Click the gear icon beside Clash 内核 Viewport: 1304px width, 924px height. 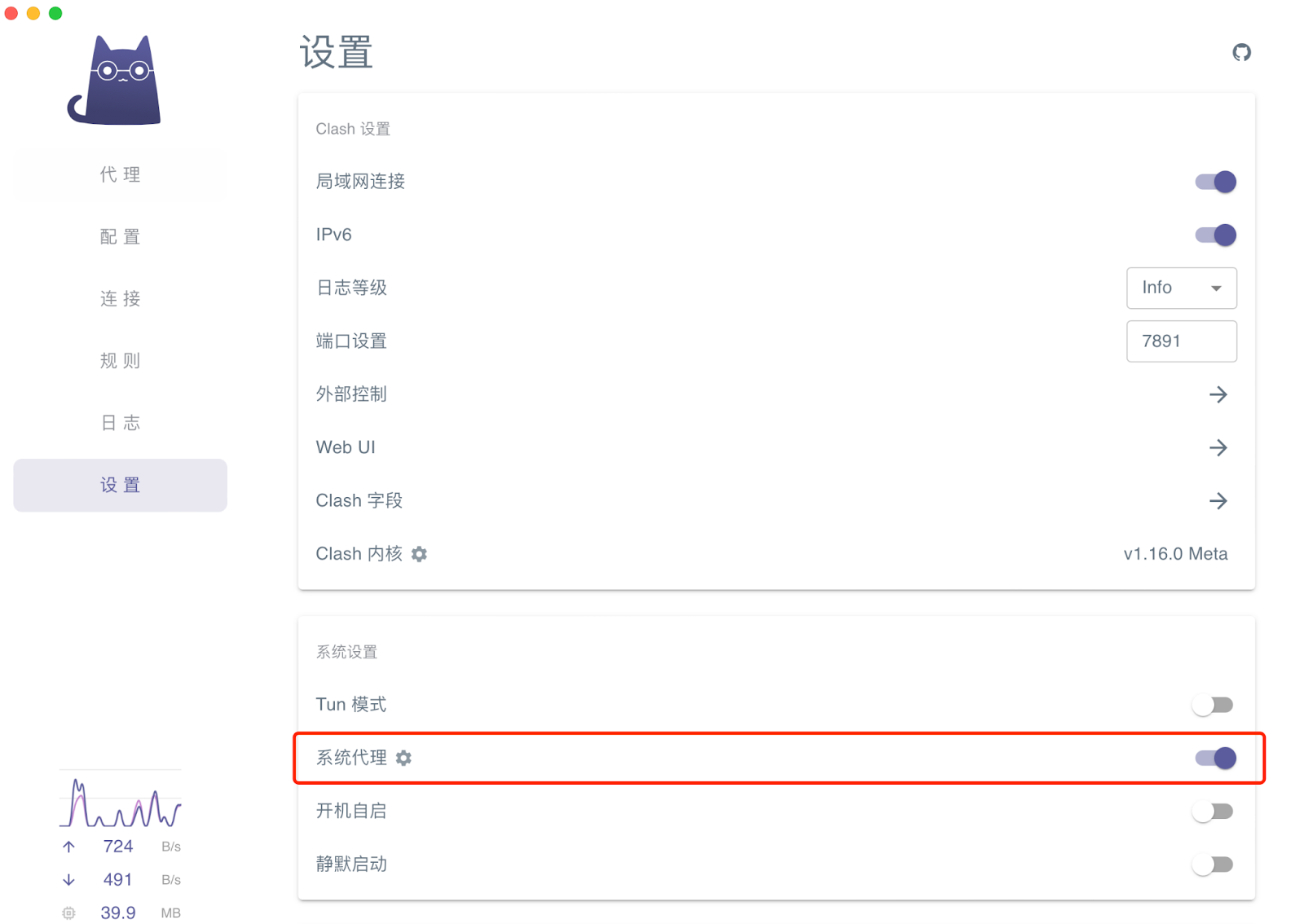(x=419, y=554)
